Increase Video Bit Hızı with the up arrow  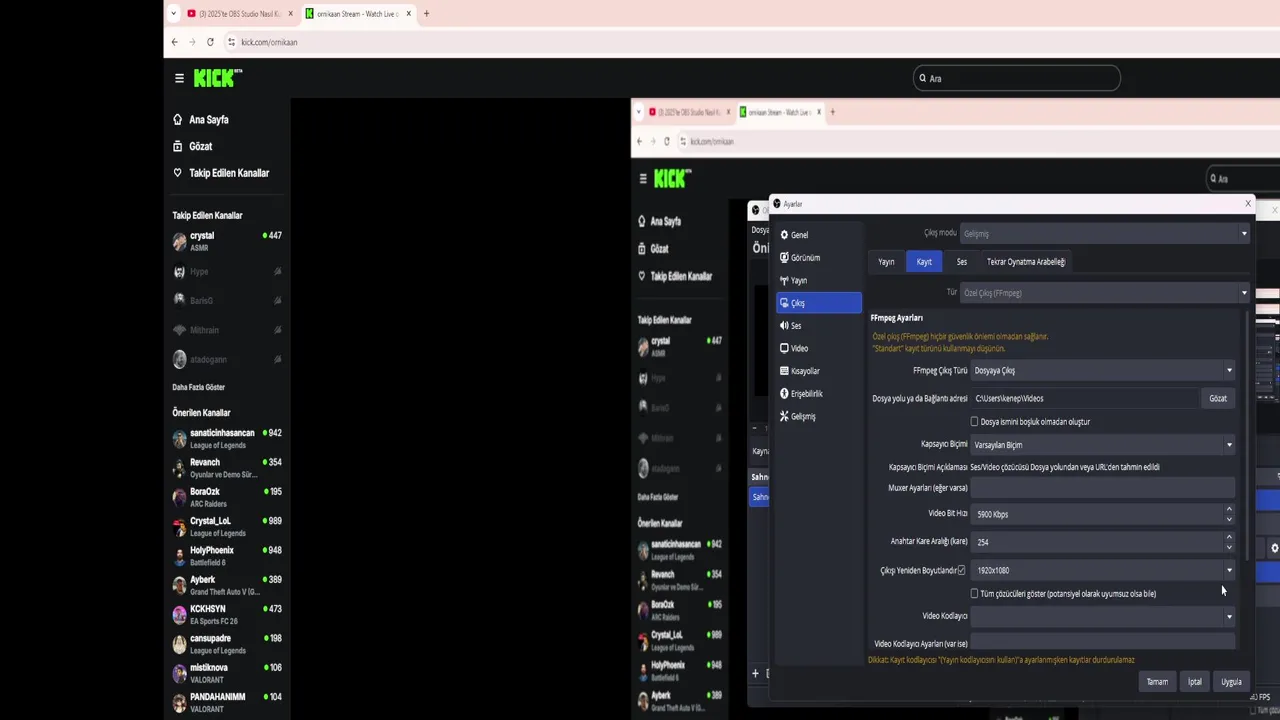[1229, 509]
